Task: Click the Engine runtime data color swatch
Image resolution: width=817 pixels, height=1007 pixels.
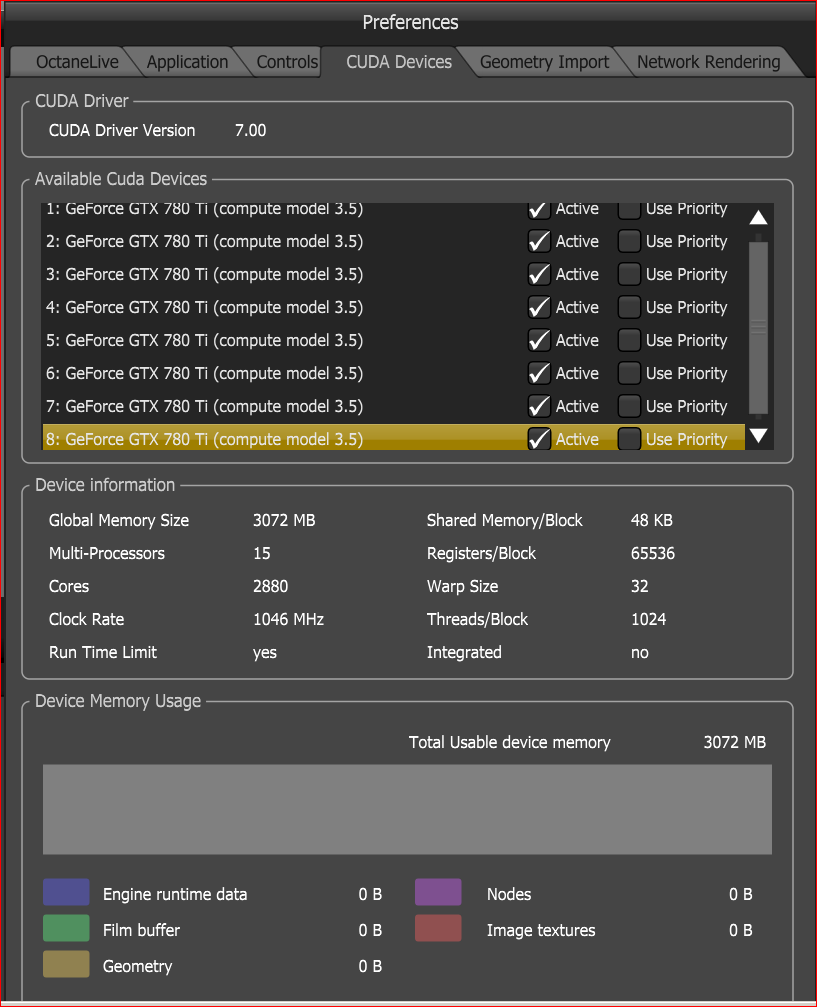Action: 66,892
